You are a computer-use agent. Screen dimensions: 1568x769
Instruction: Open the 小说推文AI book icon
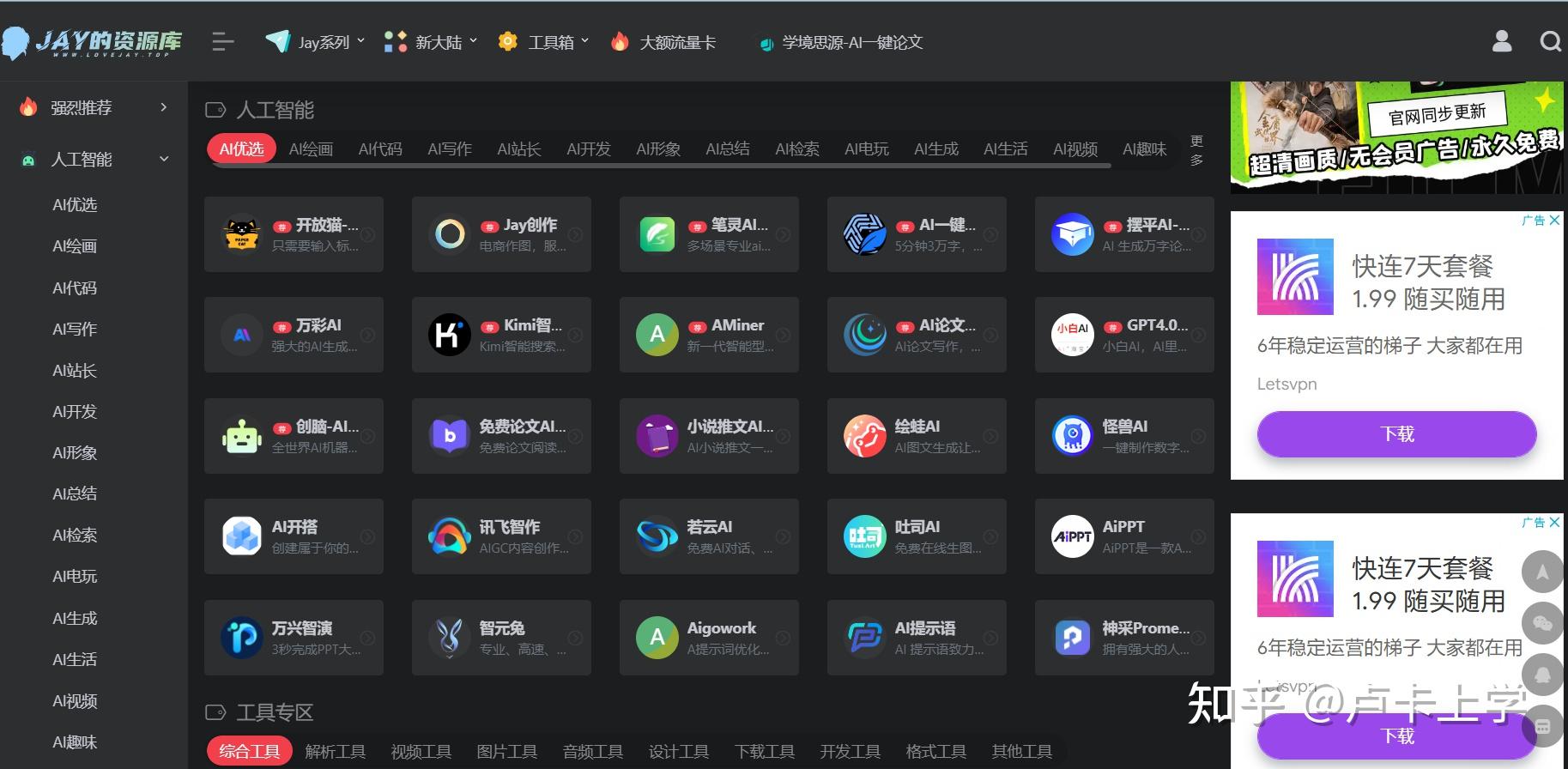(657, 436)
